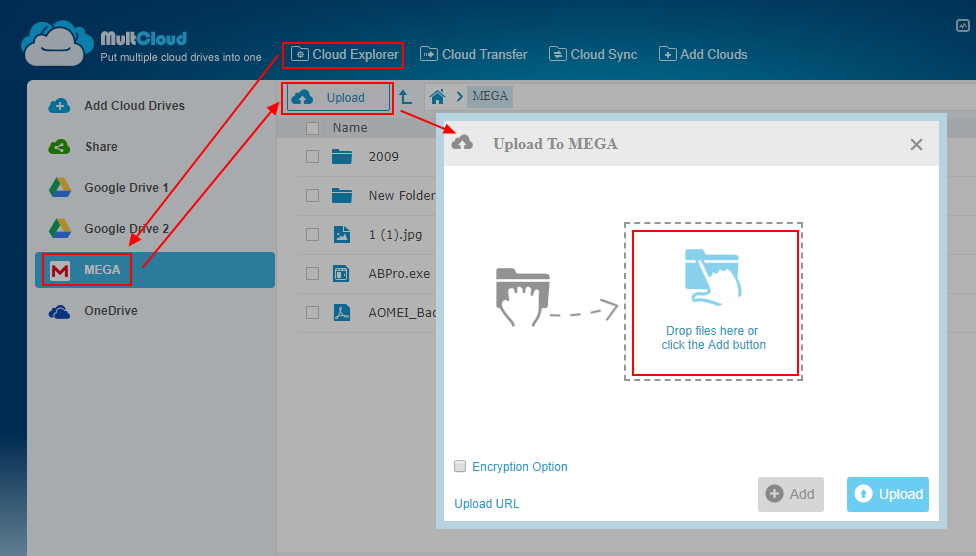Click the green Share icon

tap(59, 147)
